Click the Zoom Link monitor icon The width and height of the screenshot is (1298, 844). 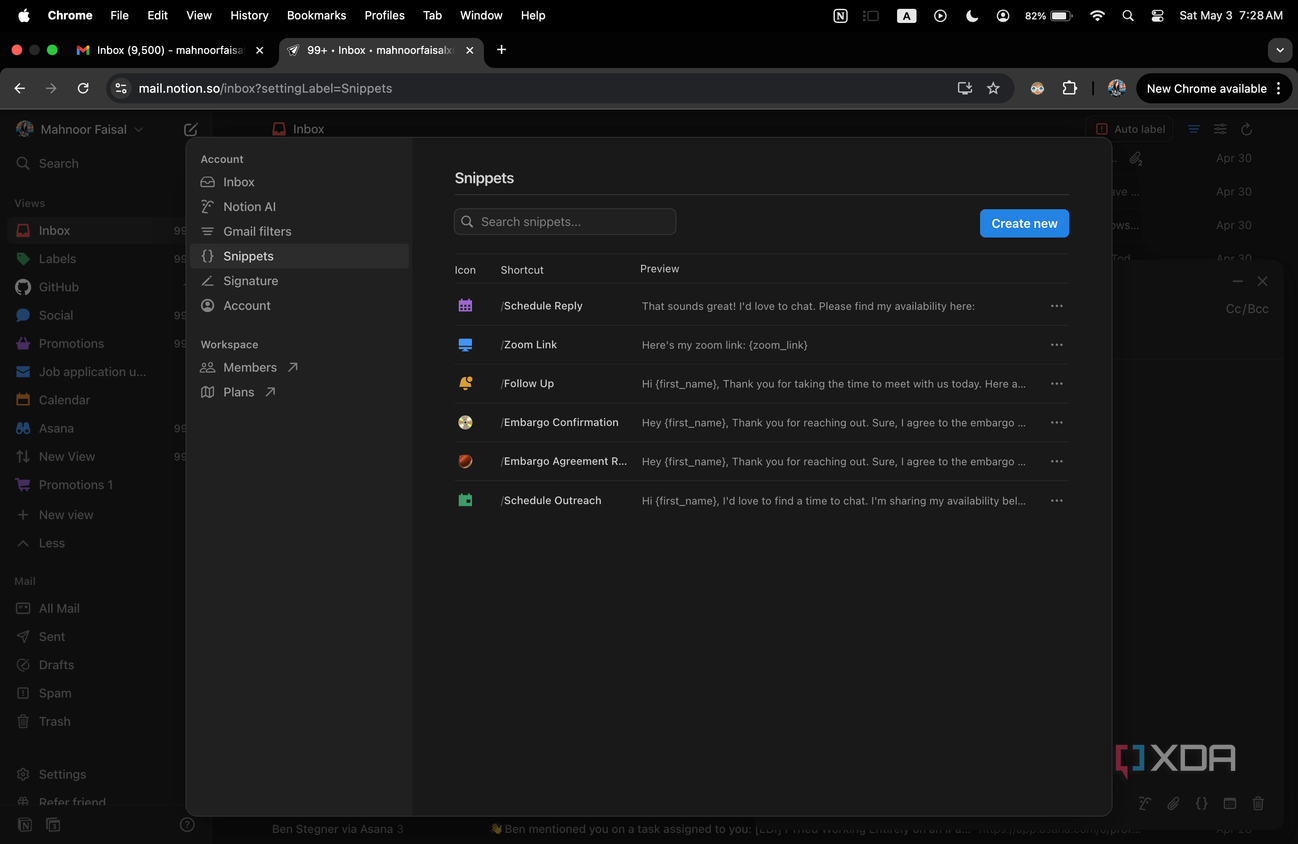point(465,345)
